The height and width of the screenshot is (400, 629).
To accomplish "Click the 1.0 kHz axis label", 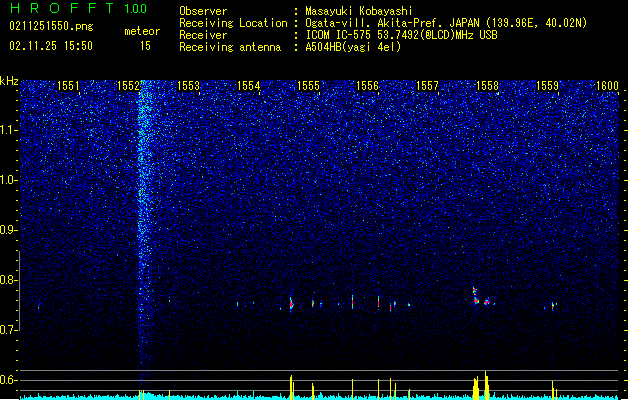I will coord(9,180).
